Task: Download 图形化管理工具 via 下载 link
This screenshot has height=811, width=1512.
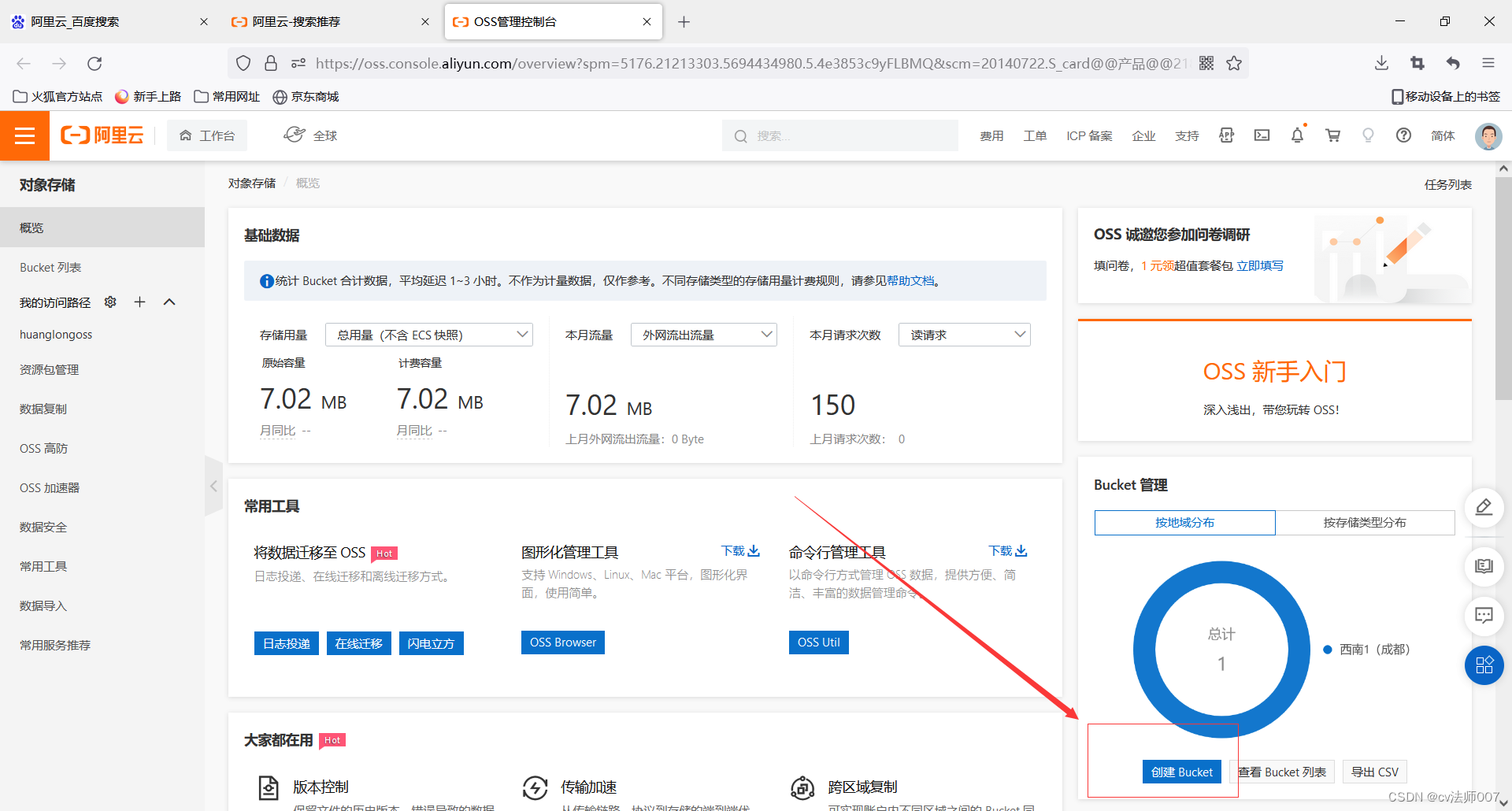Action: point(740,551)
